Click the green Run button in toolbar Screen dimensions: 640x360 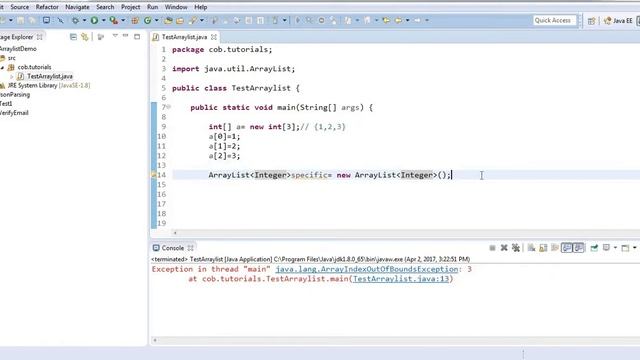coord(94,20)
